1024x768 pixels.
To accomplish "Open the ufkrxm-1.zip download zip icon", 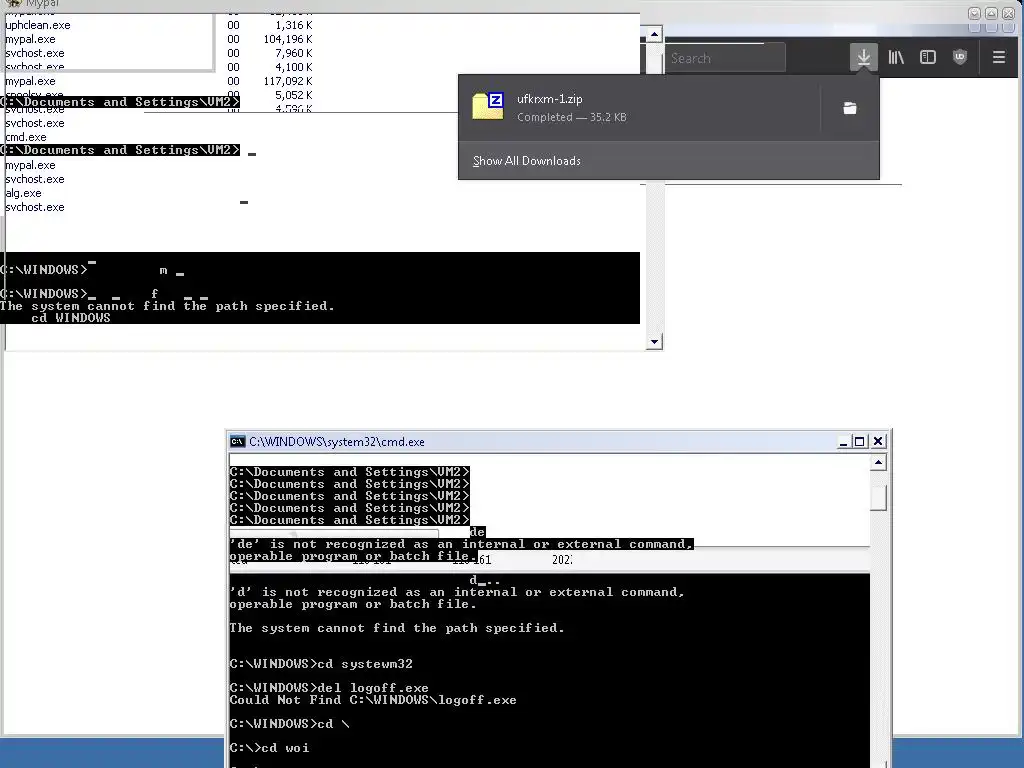I will [488, 106].
